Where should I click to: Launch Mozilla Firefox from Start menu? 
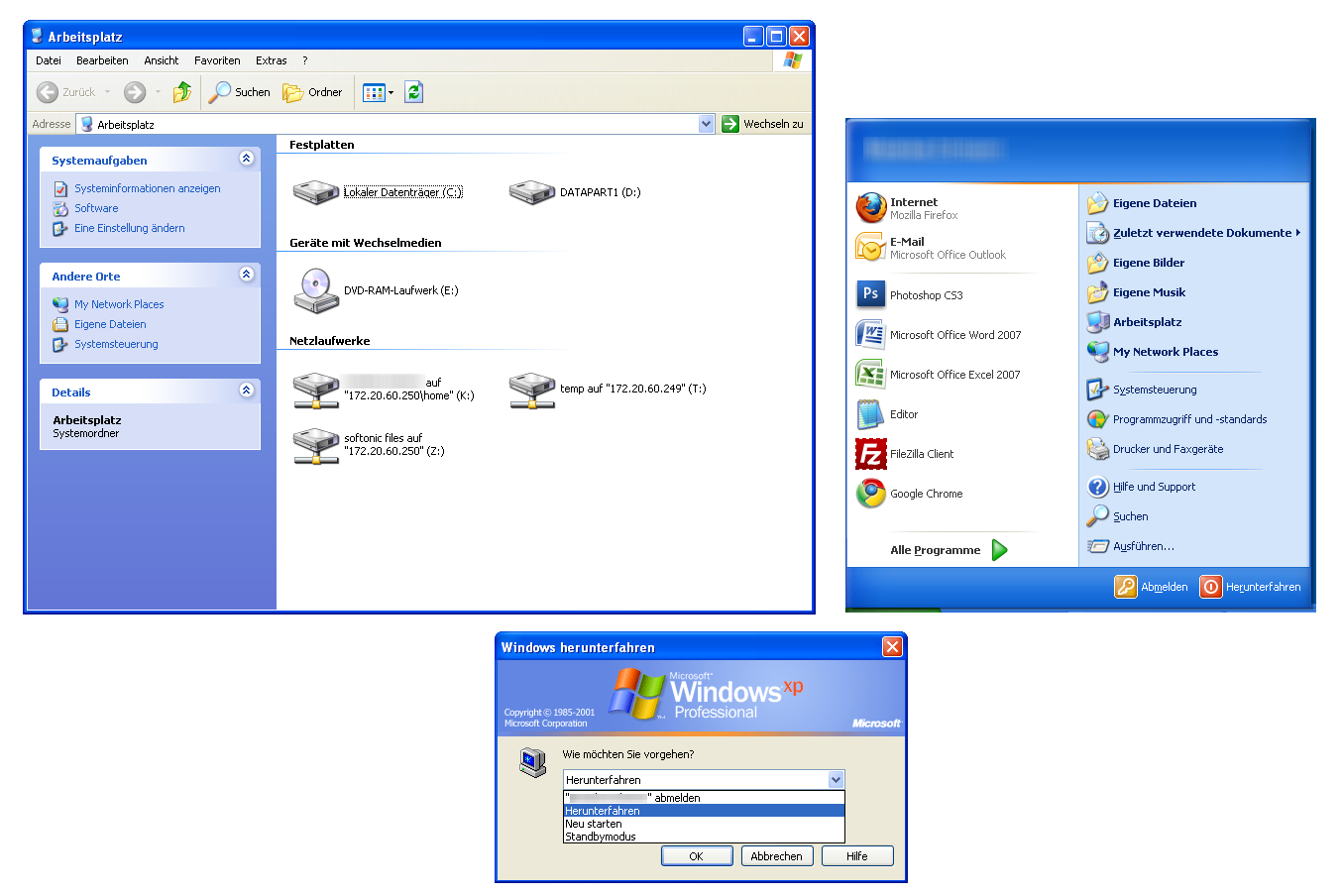coord(871,208)
